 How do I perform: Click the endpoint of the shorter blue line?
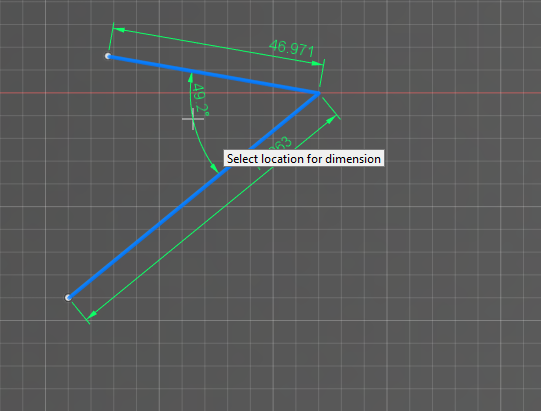pyautogui.click(x=108, y=56)
